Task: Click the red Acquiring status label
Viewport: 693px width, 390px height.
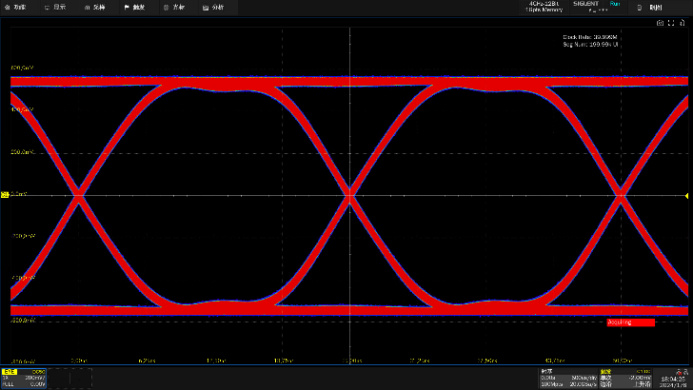Action: (x=631, y=322)
